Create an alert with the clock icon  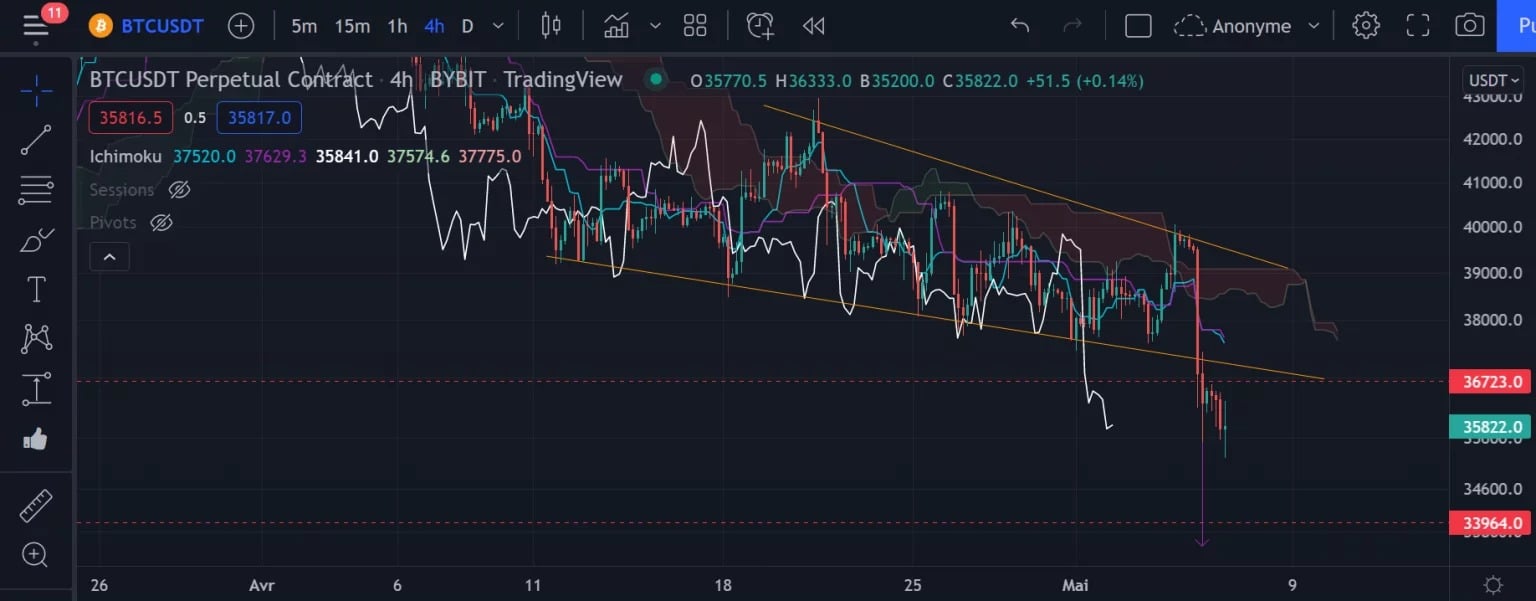(760, 26)
